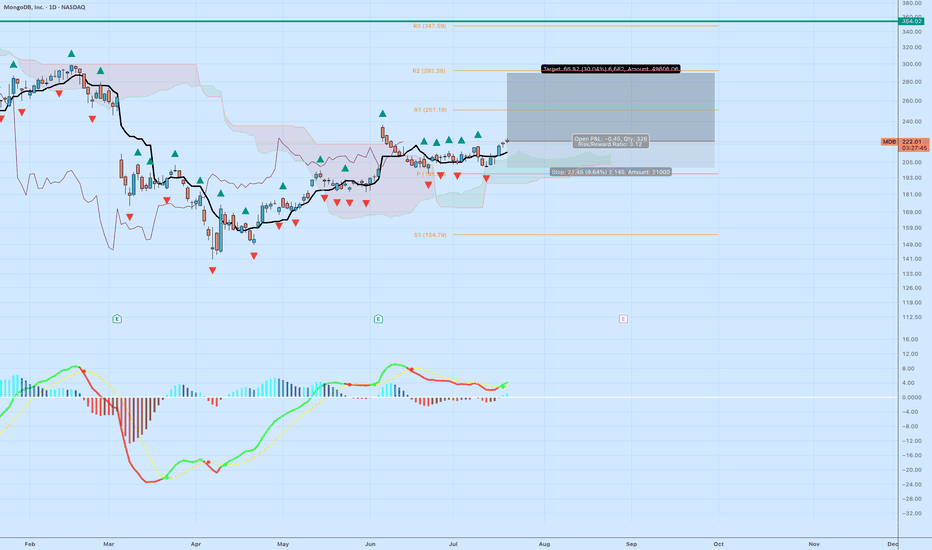This screenshot has width=932, height=550.
Task: Click the highest green triangle in February
Action: 71,54
